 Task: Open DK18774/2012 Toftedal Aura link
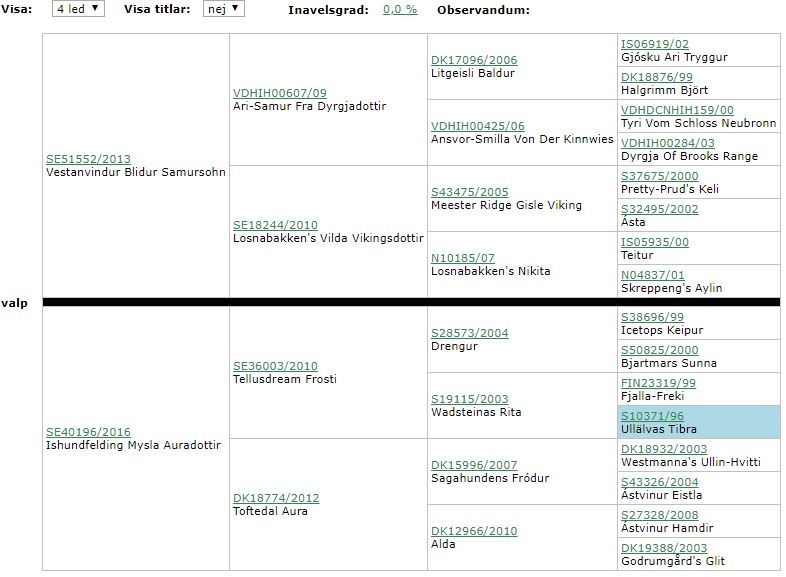tap(275, 498)
